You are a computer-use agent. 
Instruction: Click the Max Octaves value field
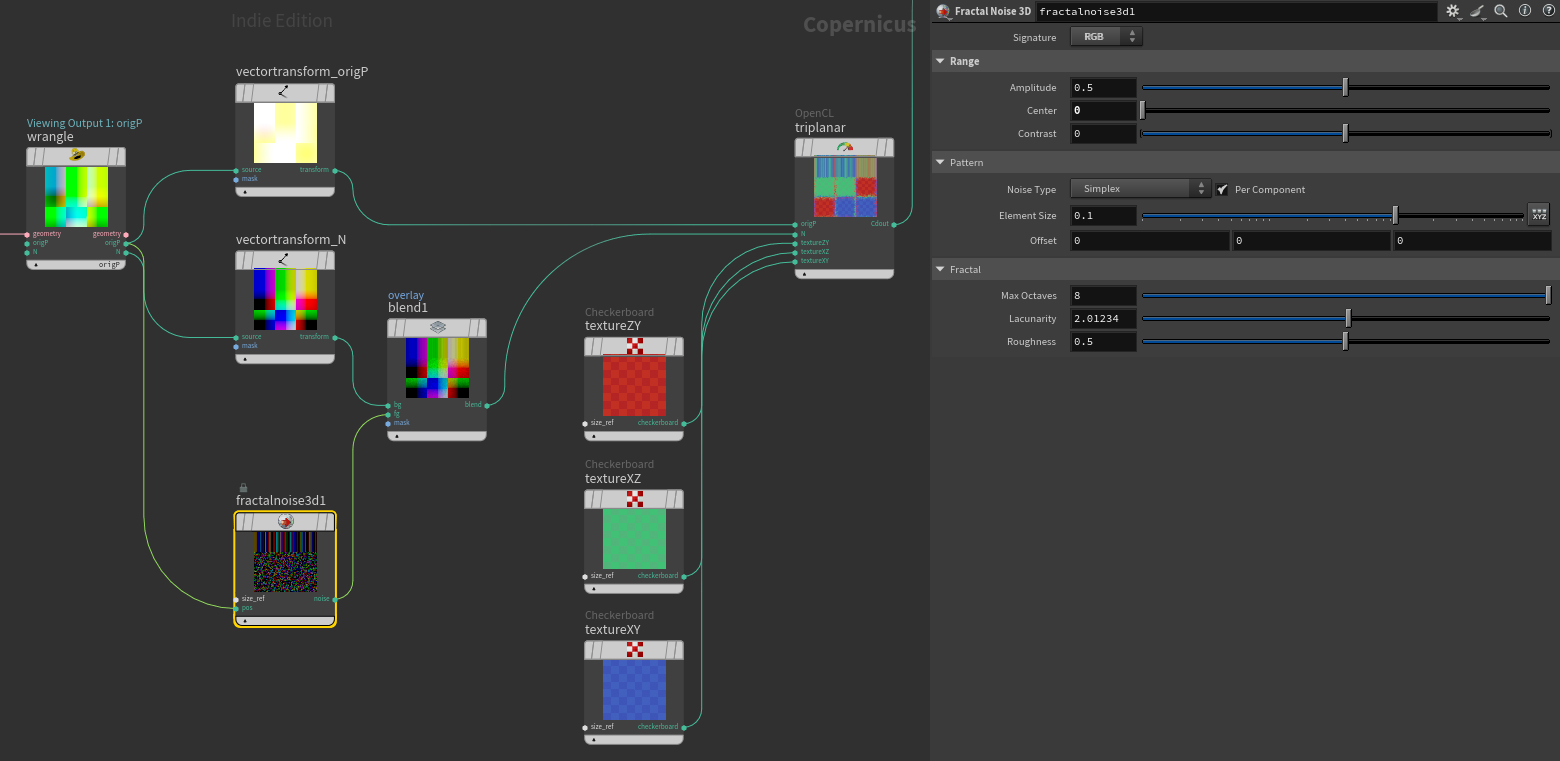coord(1103,296)
